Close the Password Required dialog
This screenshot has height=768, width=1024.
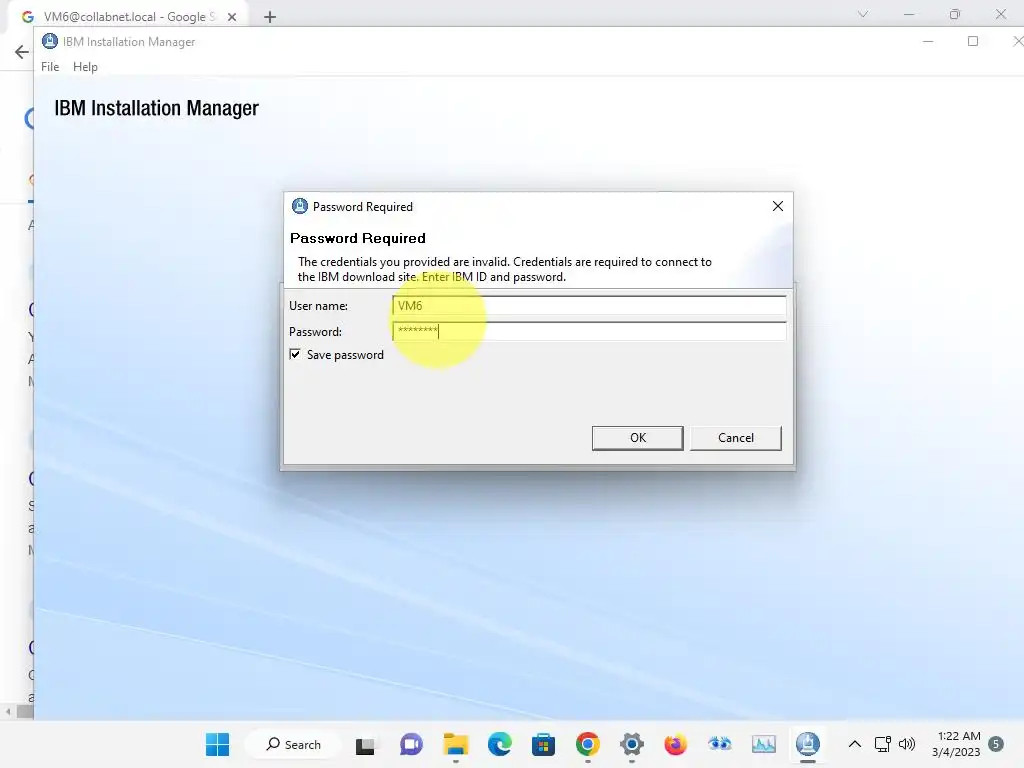pos(777,206)
